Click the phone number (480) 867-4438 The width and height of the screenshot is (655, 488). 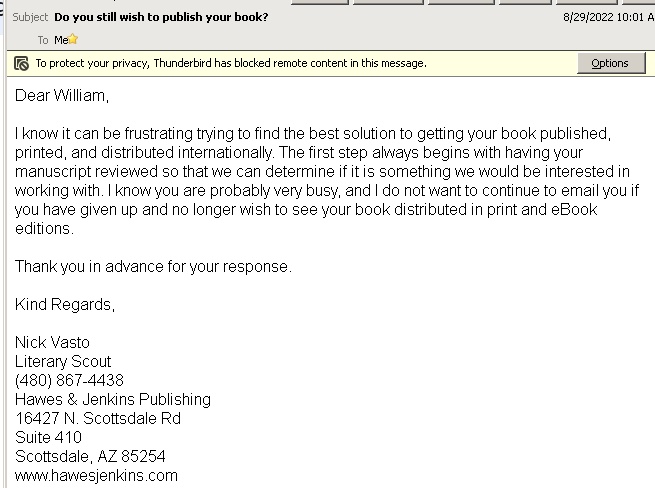69,381
